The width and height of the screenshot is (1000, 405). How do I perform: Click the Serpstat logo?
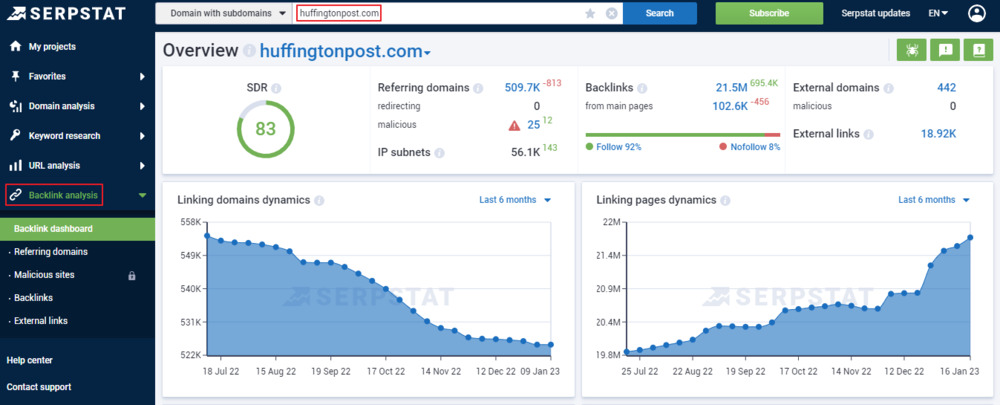(x=67, y=13)
